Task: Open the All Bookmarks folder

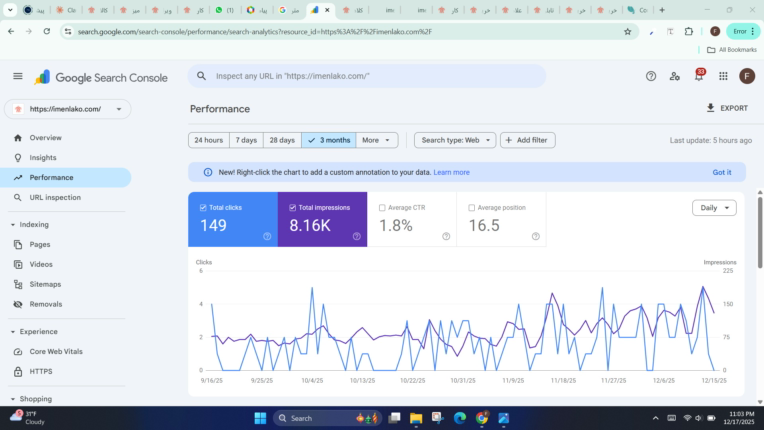Action: click(732, 50)
